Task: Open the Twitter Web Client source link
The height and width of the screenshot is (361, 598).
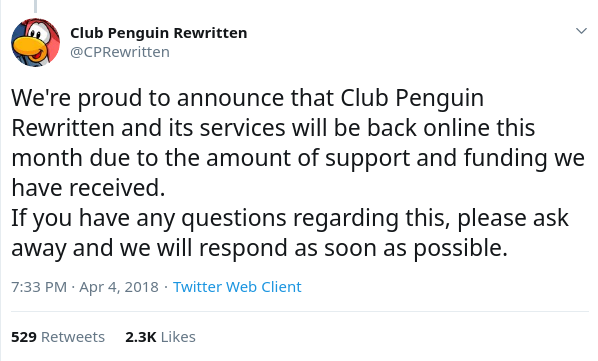Action: pos(237,287)
